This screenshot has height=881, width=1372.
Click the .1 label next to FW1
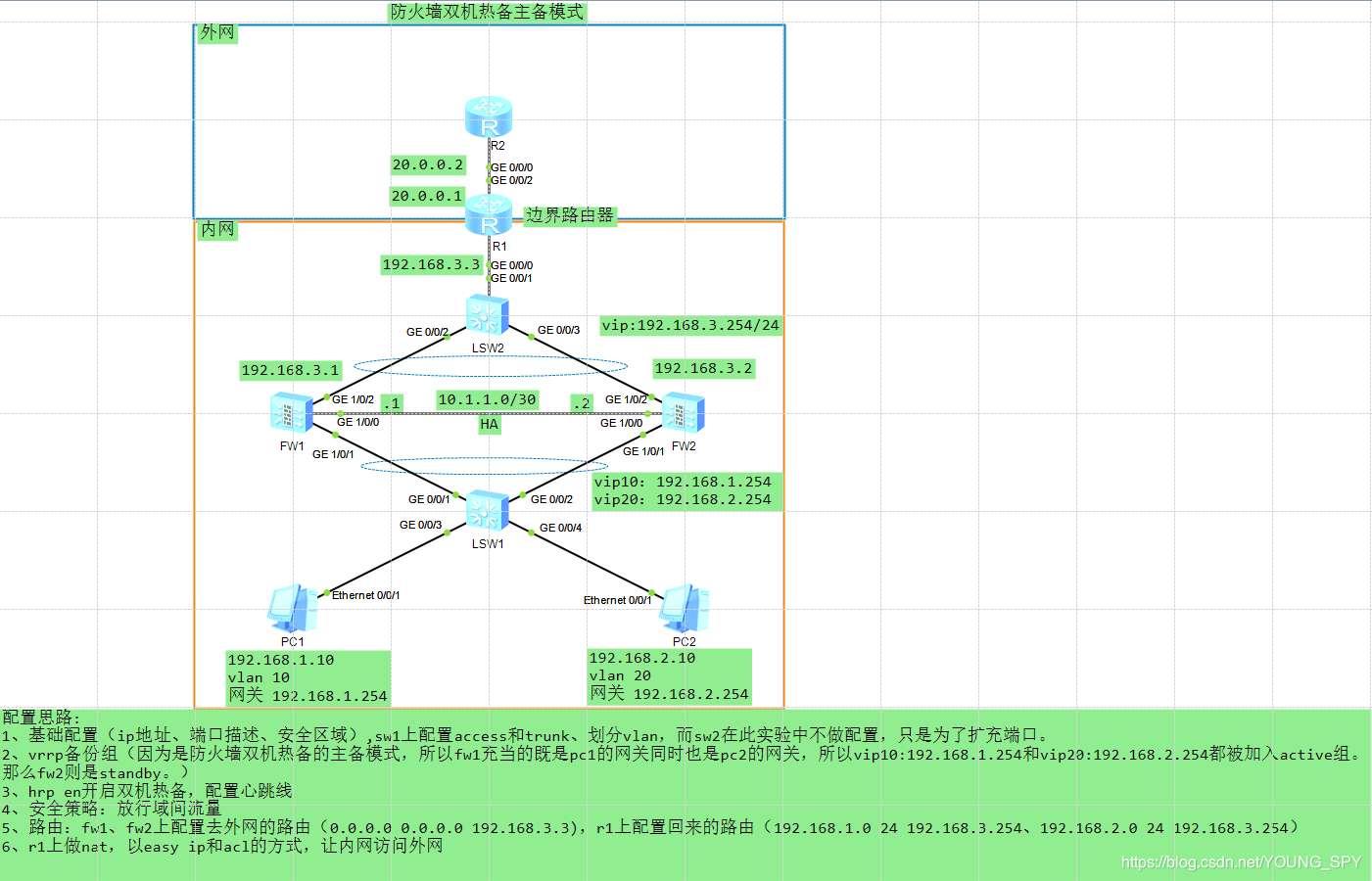click(392, 403)
